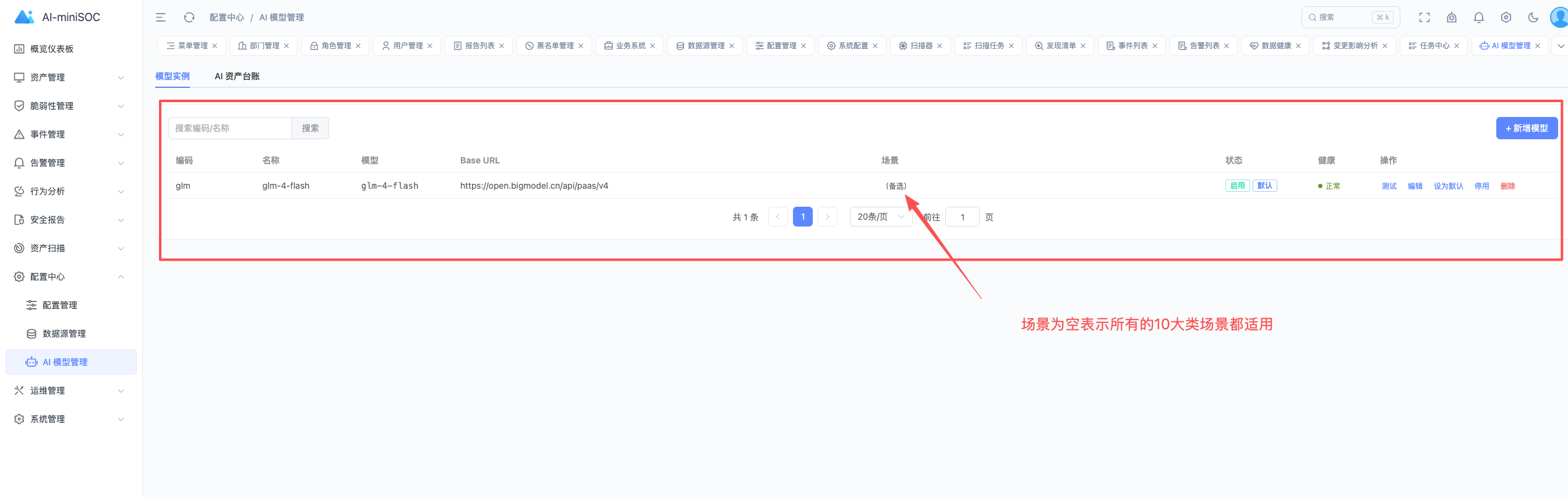1568x497 pixels.
Task: Click the global 搜索 box in the header
Action: point(1350,17)
